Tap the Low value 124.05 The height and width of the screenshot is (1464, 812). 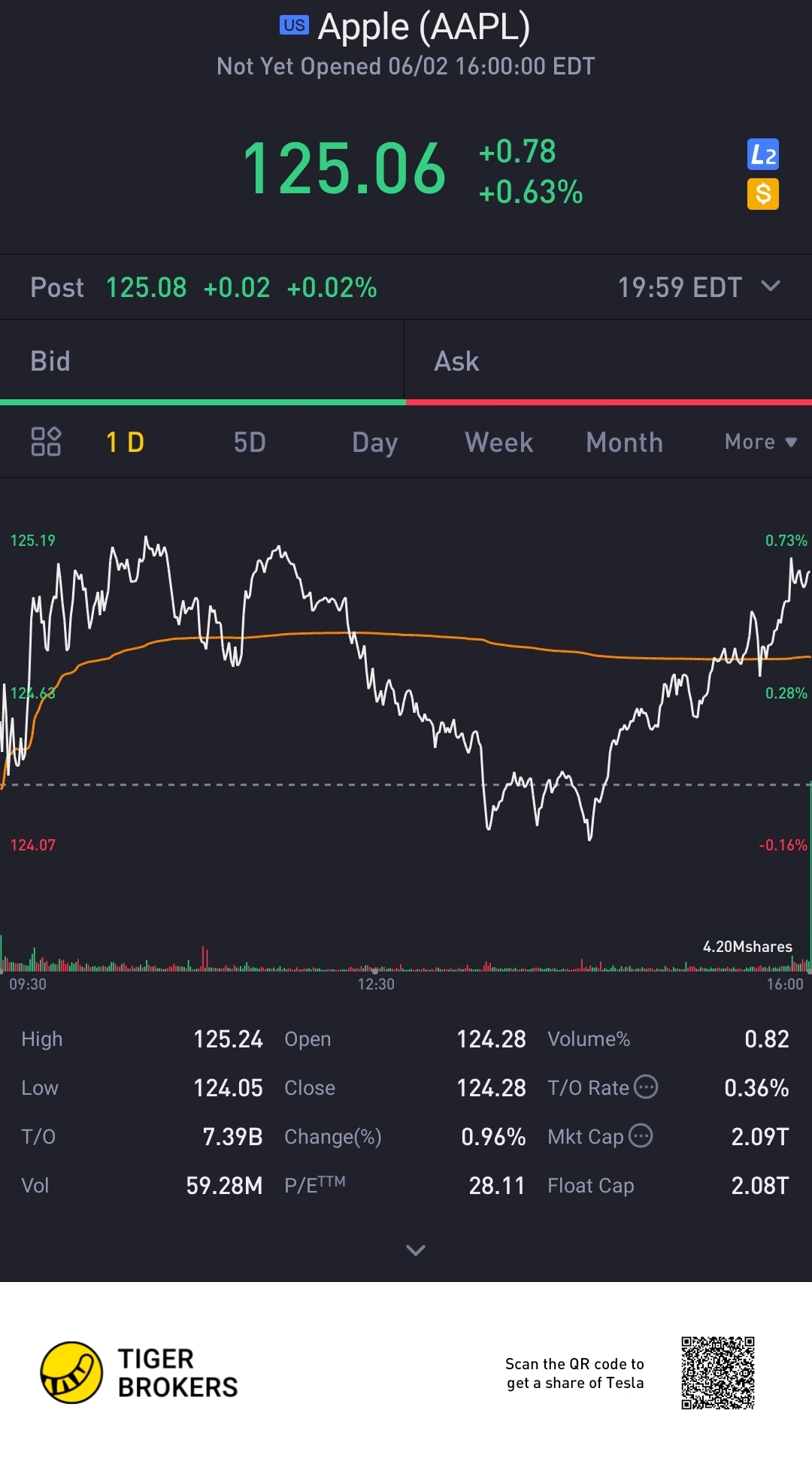click(228, 1087)
